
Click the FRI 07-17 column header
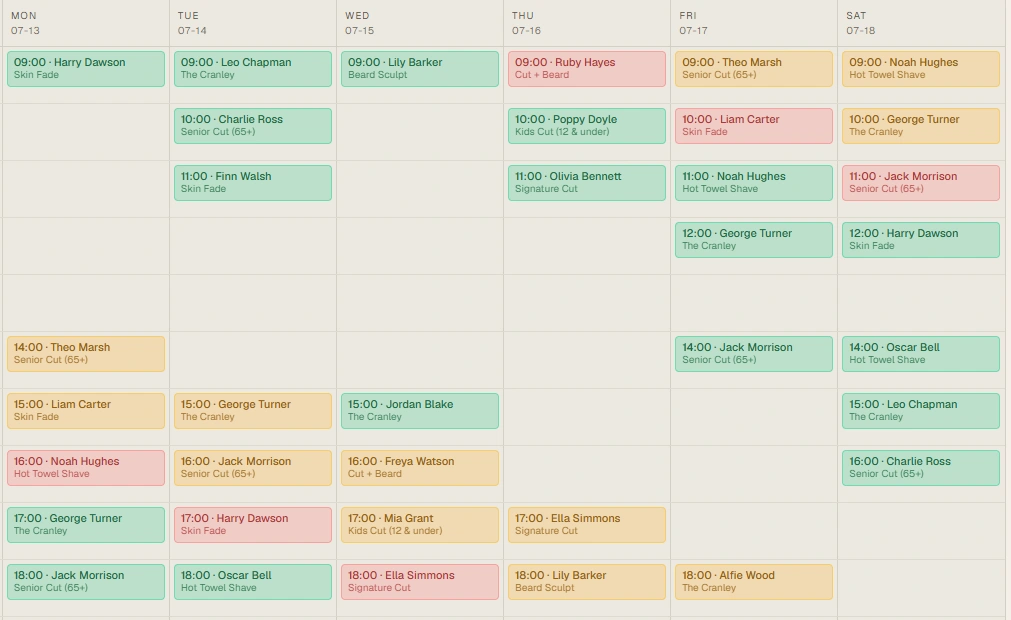pyautogui.click(x=754, y=23)
